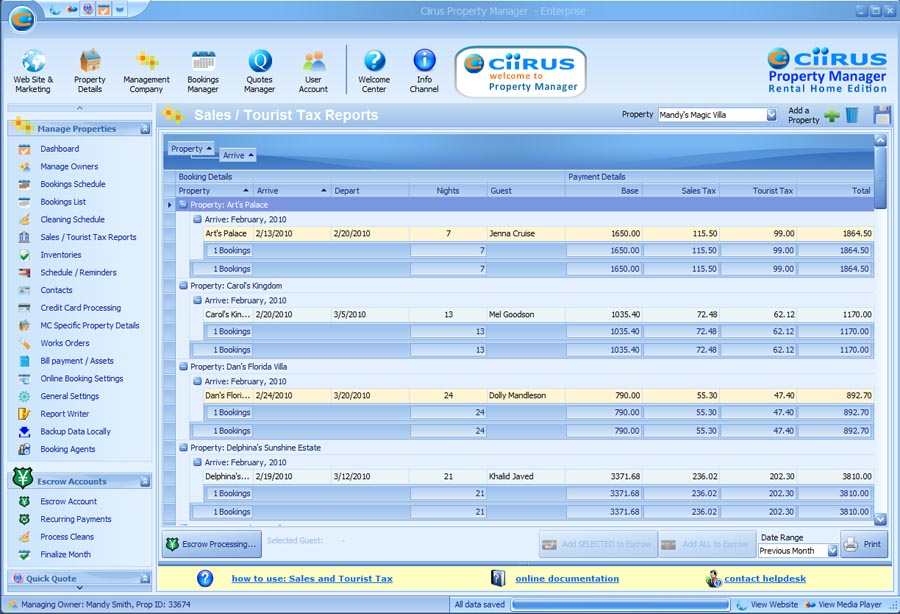900x614 pixels.
Task: Open Property Details toolbar icon
Action: pos(90,72)
